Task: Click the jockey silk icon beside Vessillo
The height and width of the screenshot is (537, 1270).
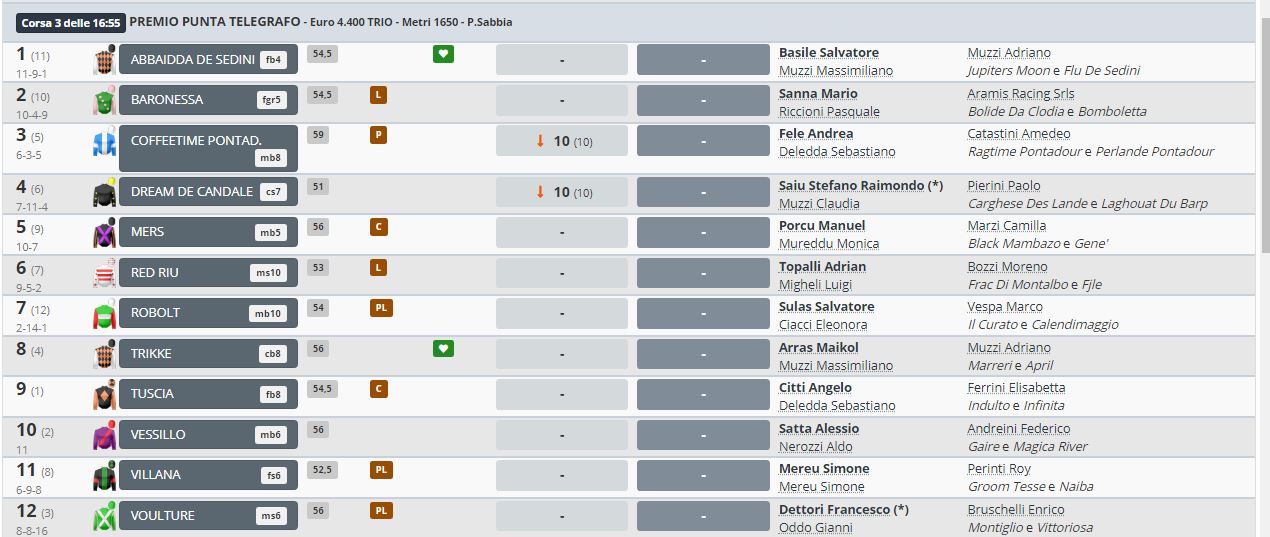Action: coord(104,435)
